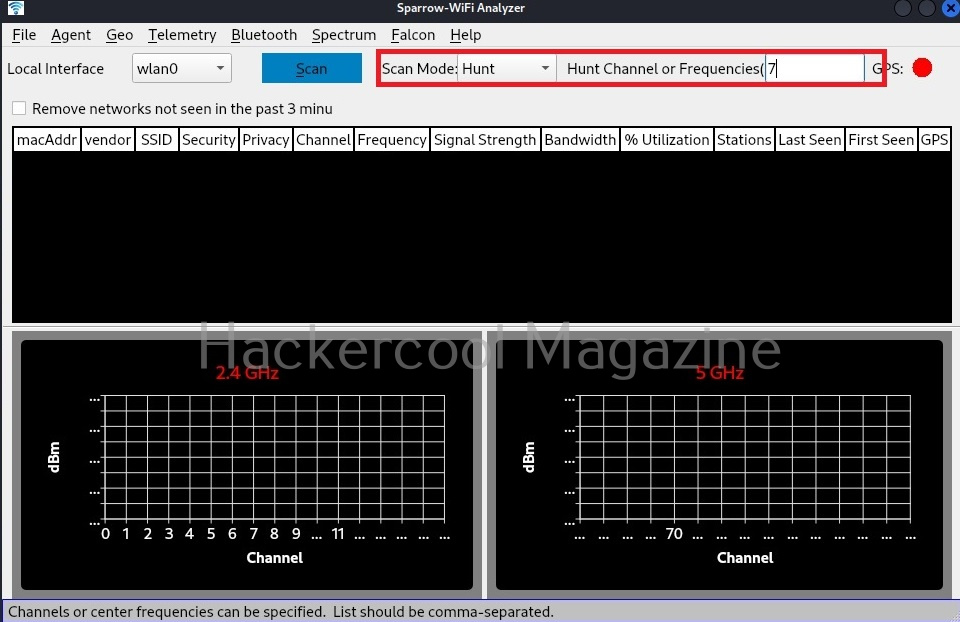The image size is (960, 622).
Task: Focus the Hunt Channel or Frequencies input field
Action: coord(815,69)
